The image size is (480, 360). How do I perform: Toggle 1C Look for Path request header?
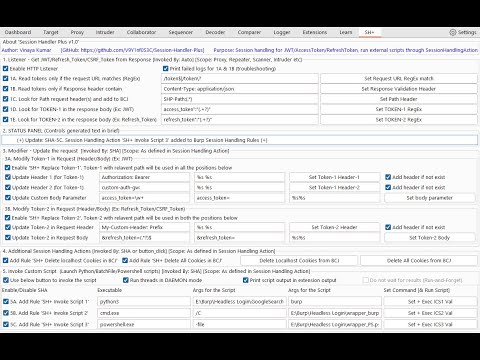click(5, 99)
